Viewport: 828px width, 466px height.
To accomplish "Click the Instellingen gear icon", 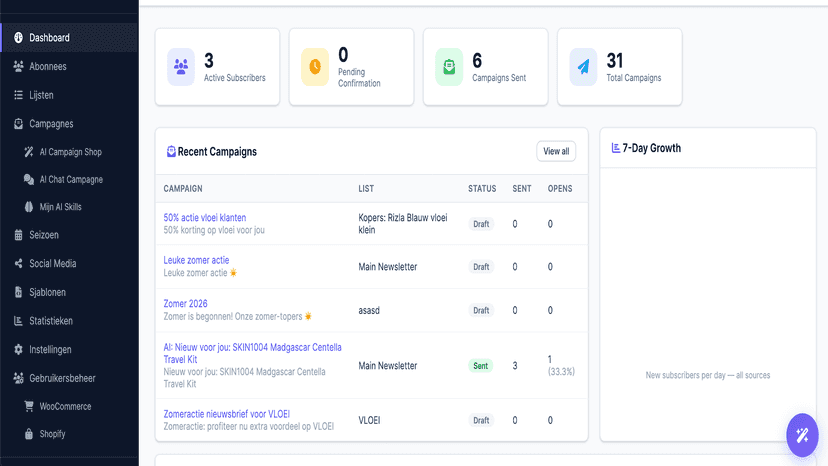I will [x=18, y=349].
